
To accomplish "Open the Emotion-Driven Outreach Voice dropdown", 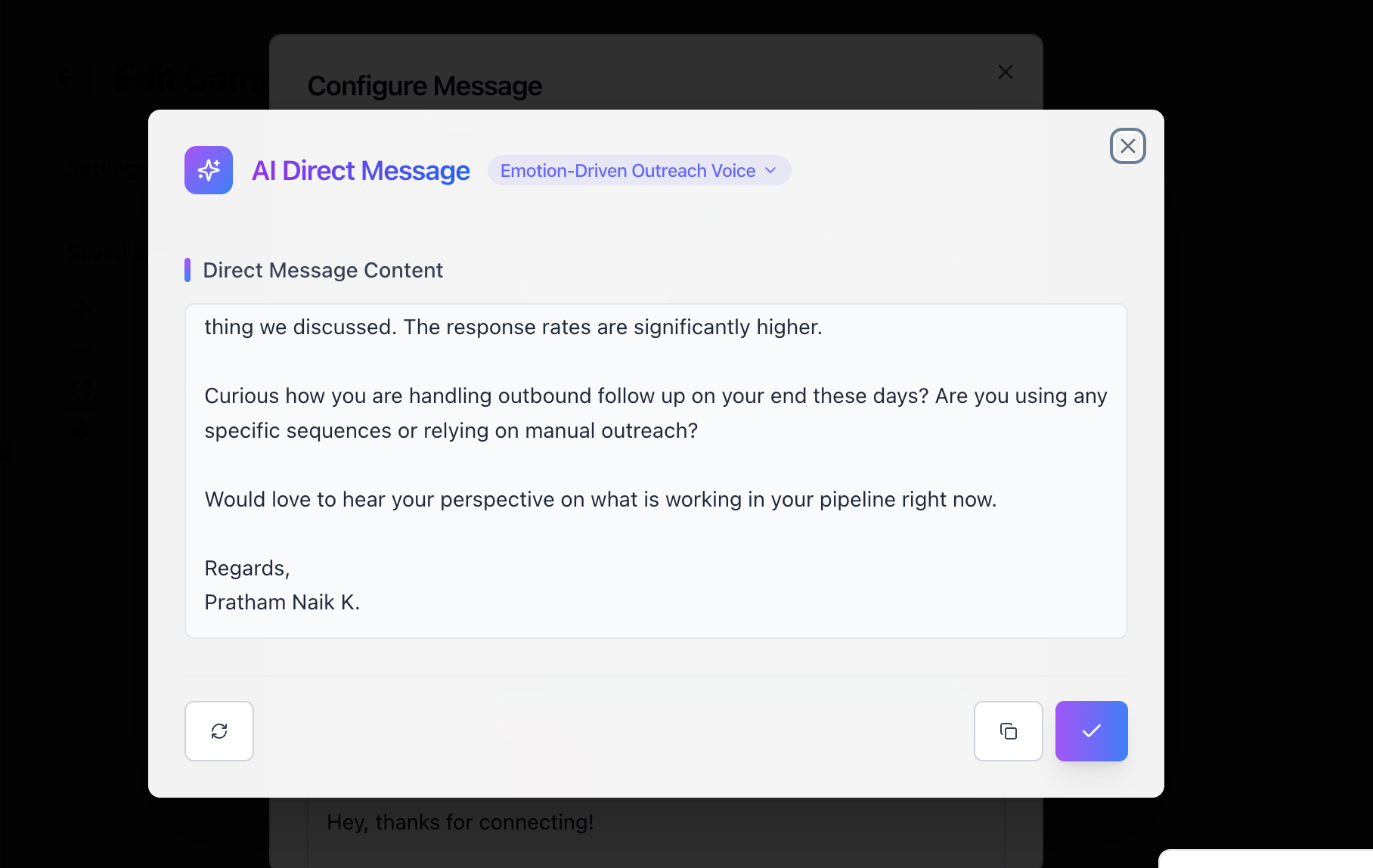I will click(x=640, y=170).
